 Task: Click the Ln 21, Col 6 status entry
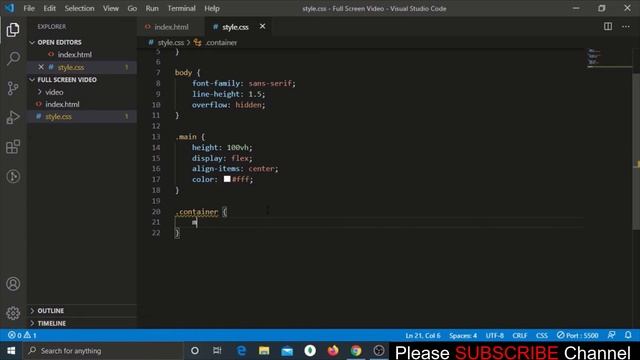click(x=423, y=335)
